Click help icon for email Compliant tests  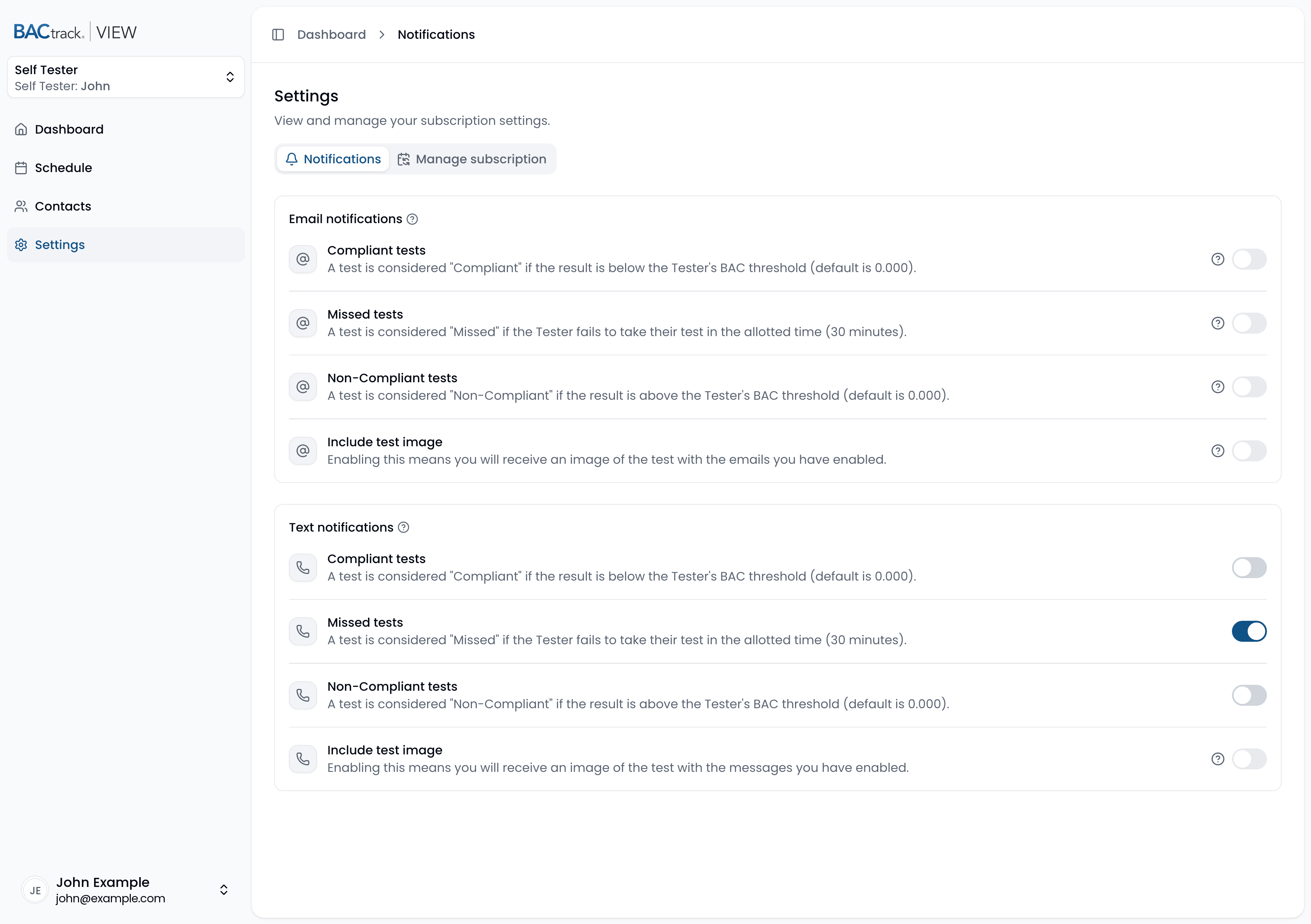pyautogui.click(x=1218, y=259)
